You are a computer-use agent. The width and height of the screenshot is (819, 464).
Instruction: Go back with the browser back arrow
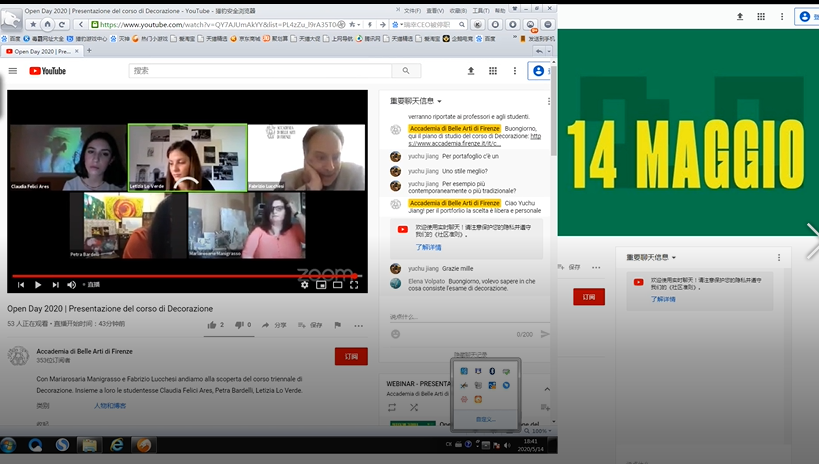(80, 24)
